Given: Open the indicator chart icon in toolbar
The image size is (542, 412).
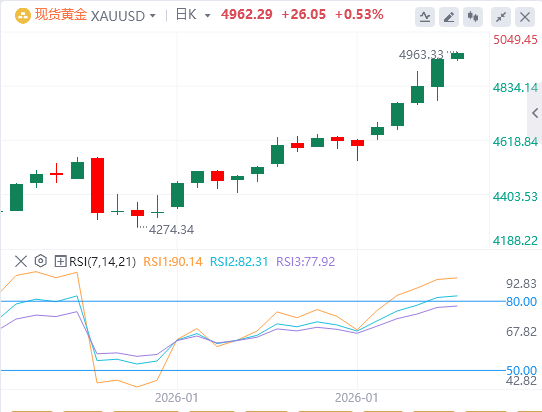Looking at the screenshot, I should (x=425, y=17).
